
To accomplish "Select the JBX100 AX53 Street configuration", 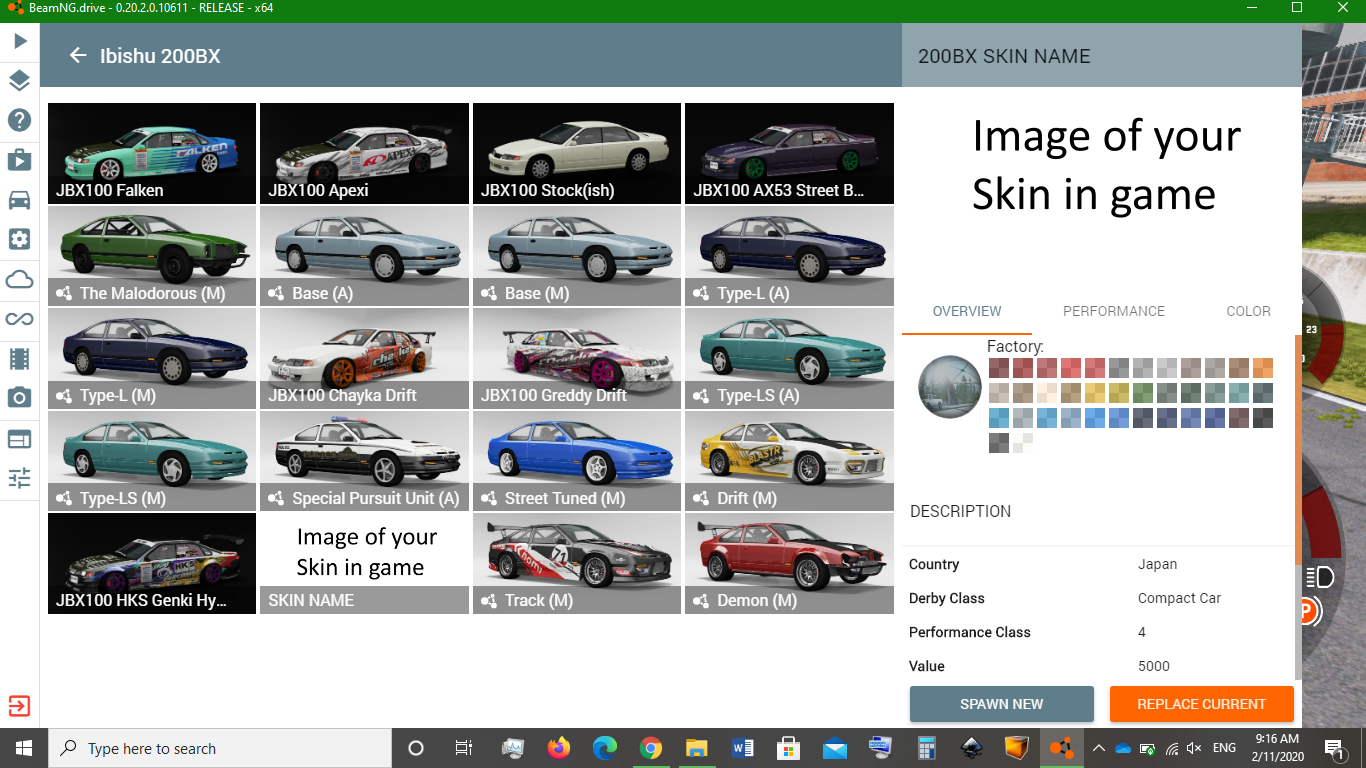I will coord(789,153).
